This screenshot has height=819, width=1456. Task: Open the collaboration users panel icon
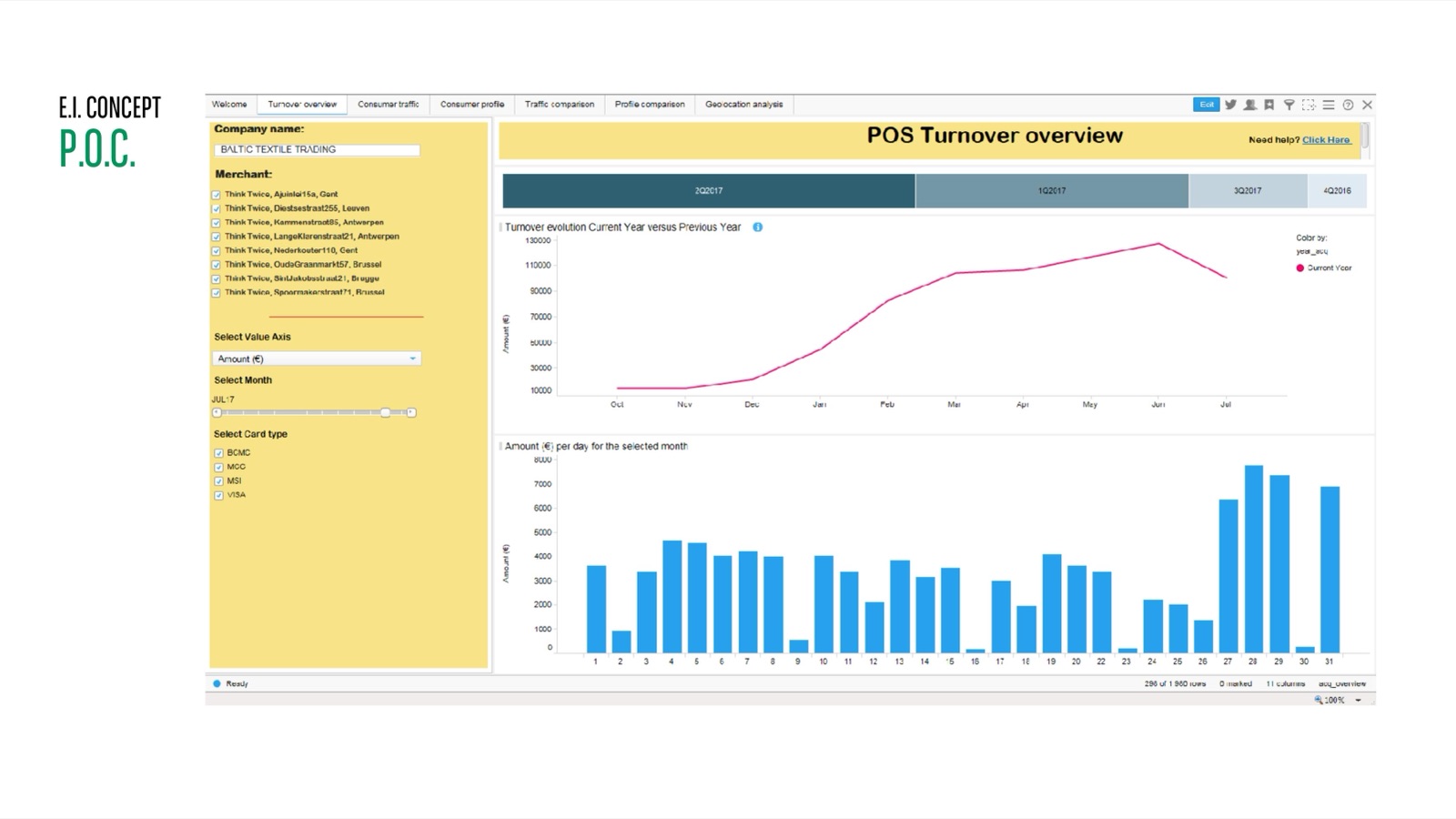pos(1249,105)
